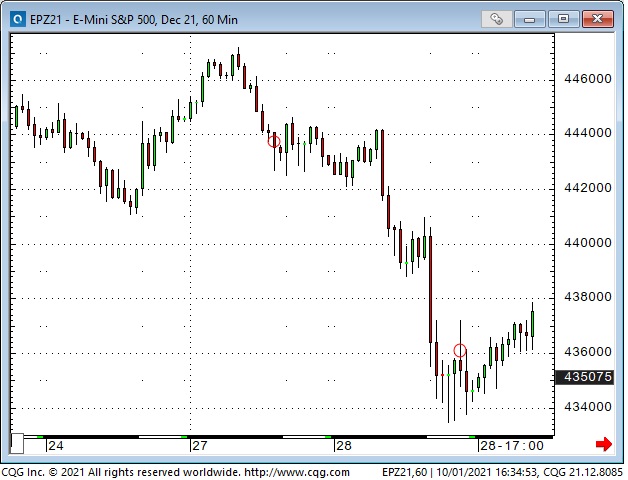Click the 442000 price axis label
This screenshot has width=628, height=480.
(x=588, y=188)
